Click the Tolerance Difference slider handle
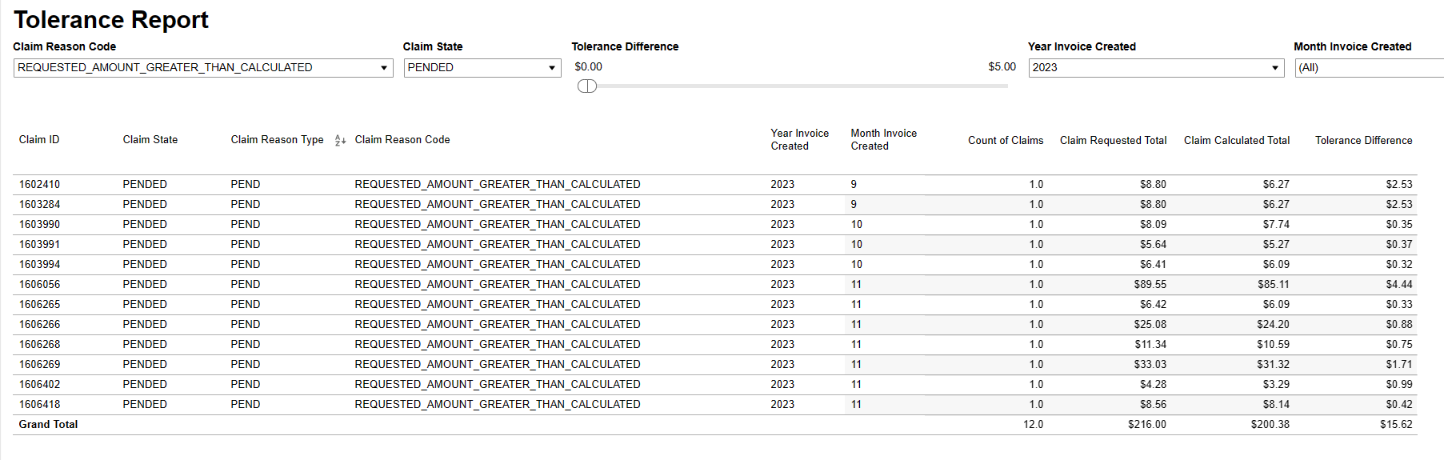1444x460 pixels. point(587,86)
